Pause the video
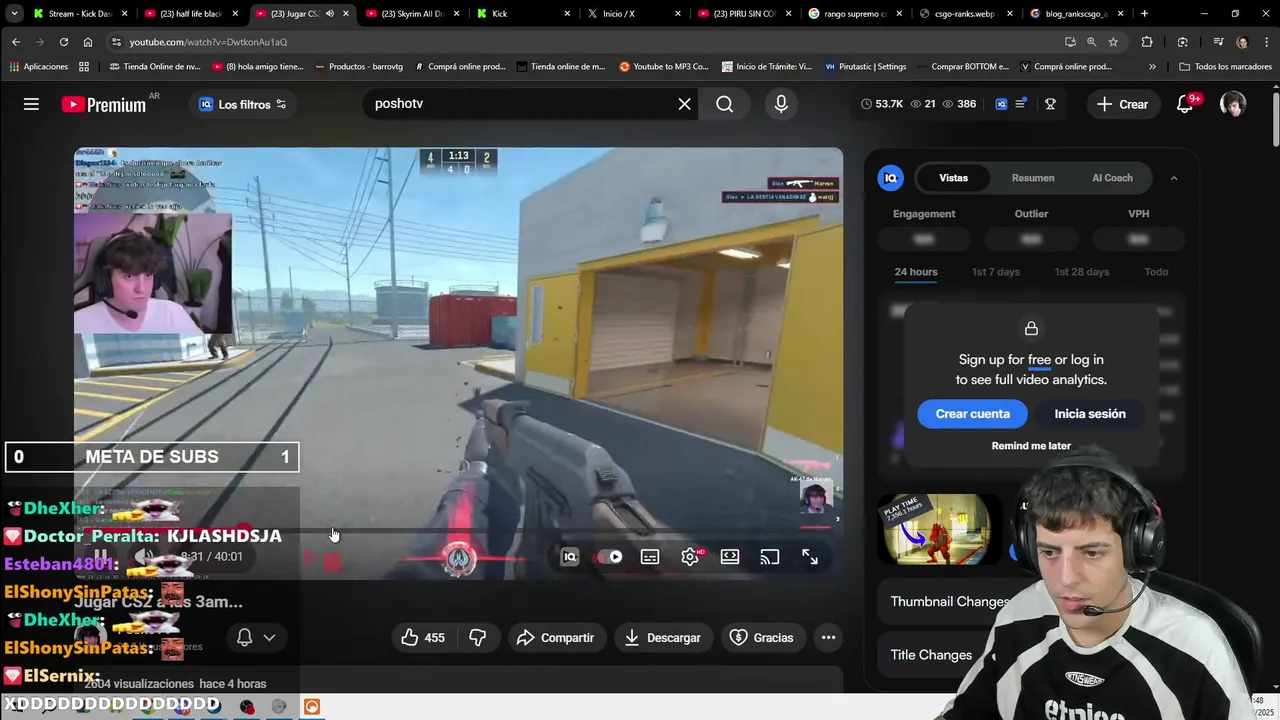Viewport: 1280px width, 720px height. pyautogui.click(x=101, y=557)
